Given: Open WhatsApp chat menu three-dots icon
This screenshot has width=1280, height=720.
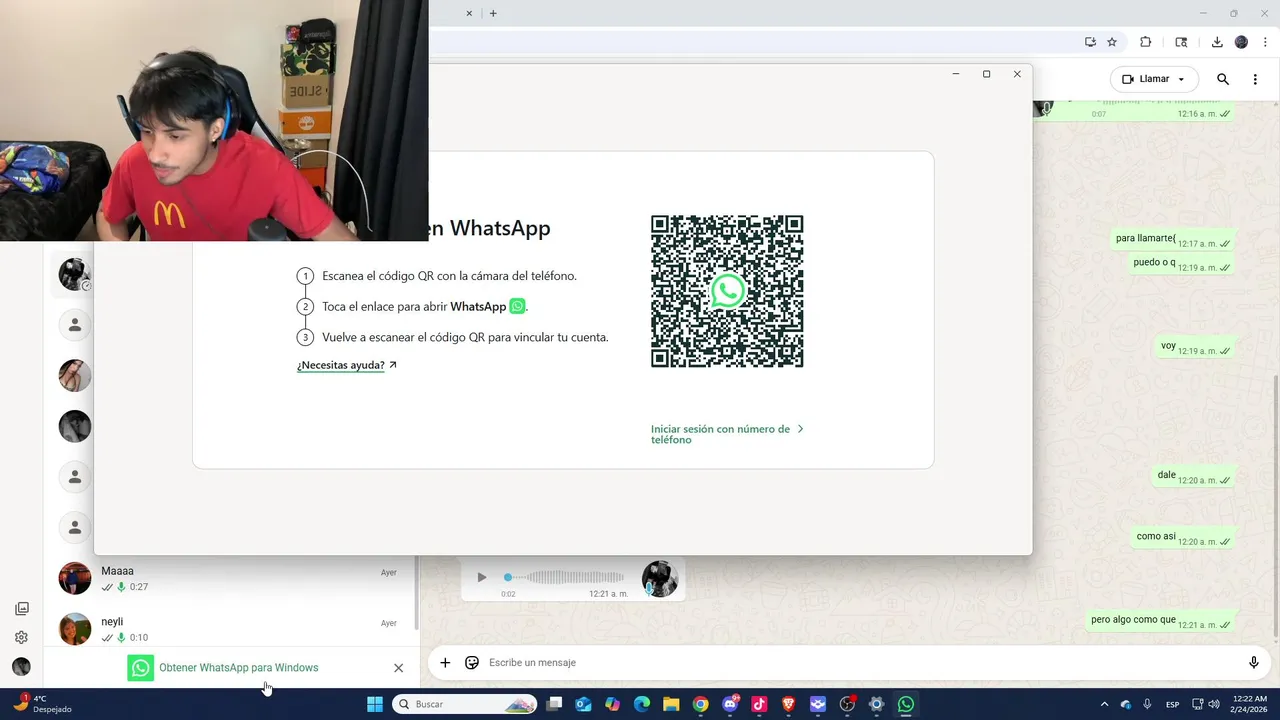Looking at the screenshot, I should click(1255, 79).
